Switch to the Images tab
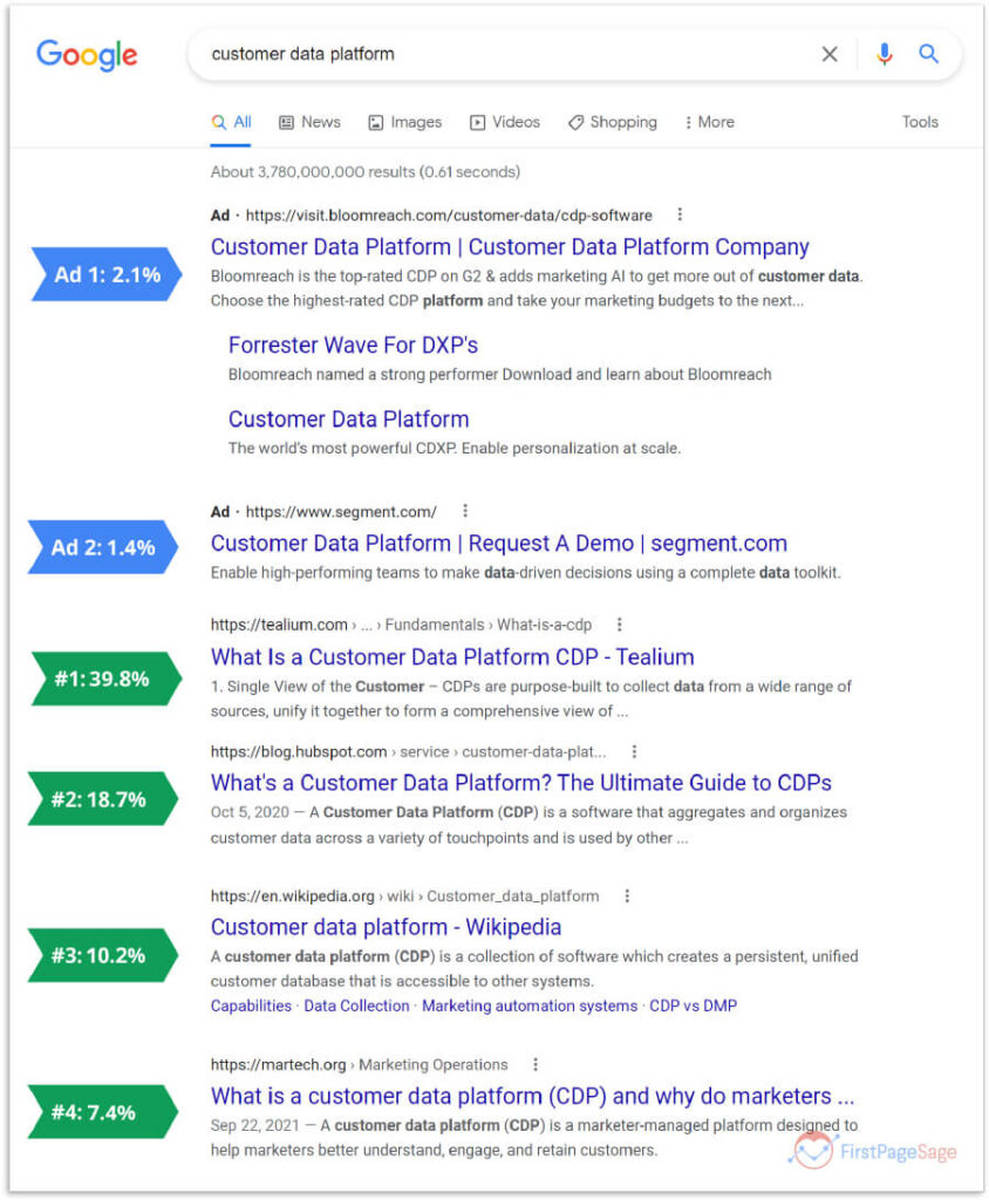 pyautogui.click(x=405, y=122)
